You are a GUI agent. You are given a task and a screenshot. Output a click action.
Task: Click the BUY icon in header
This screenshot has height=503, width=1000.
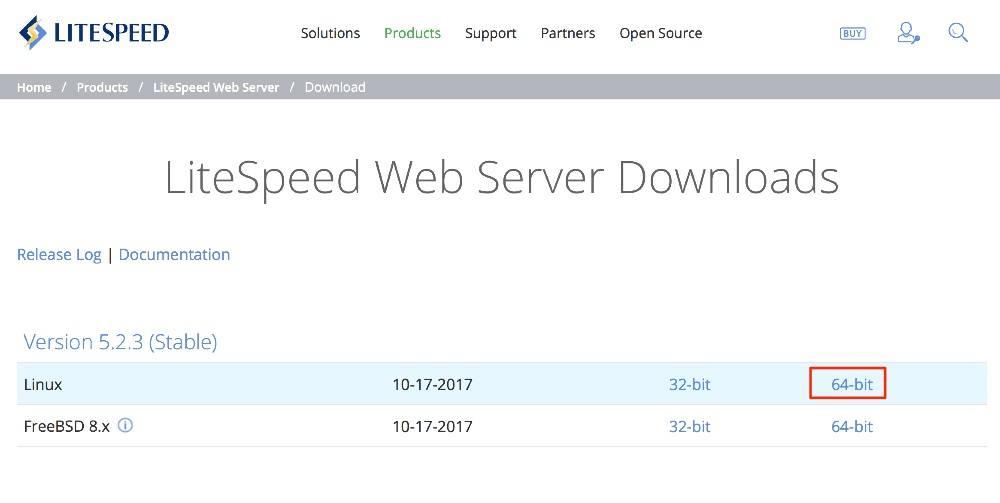point(853,33)
